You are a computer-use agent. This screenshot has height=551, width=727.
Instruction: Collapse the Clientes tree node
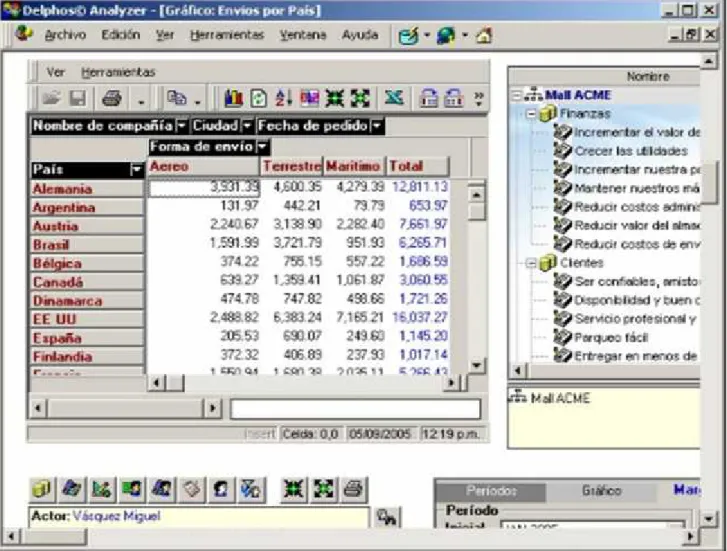point(531,263)
